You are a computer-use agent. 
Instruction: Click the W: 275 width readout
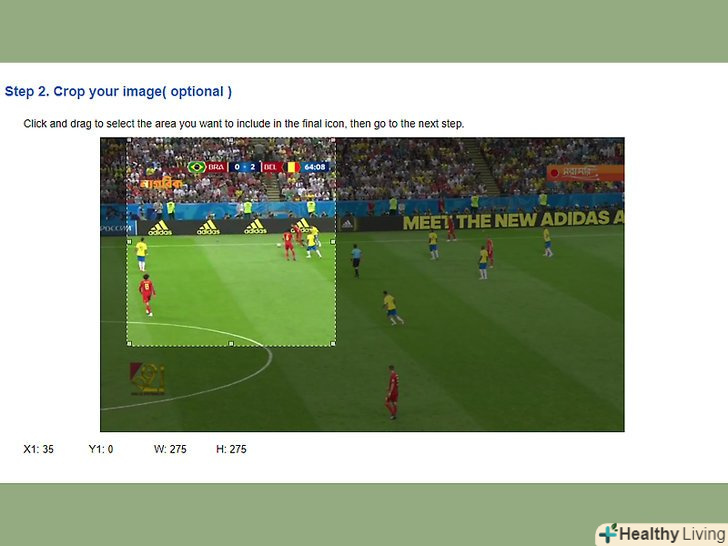click(170, 449)
